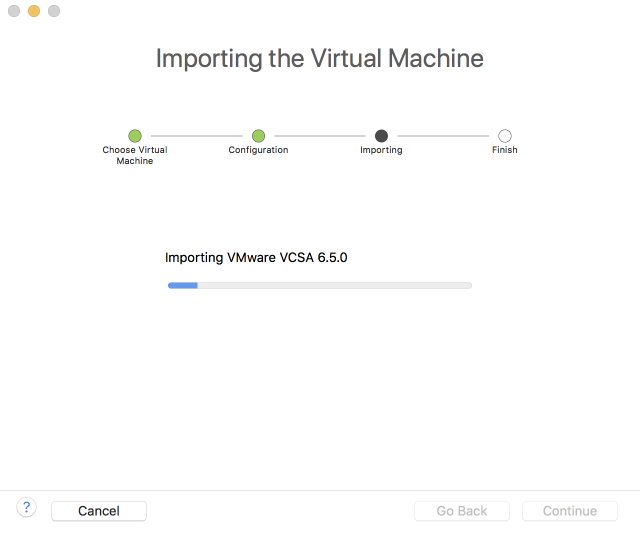This screenshot has width=640, height=533.
Task: Select the dark Importing step circle
Action: pos(381,136)
